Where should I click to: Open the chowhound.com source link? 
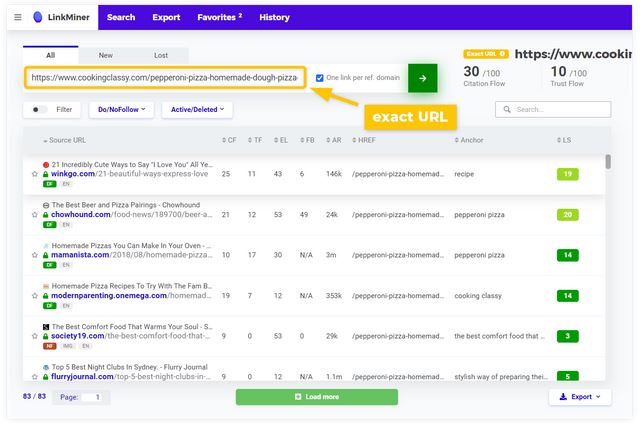coord(131,214)
